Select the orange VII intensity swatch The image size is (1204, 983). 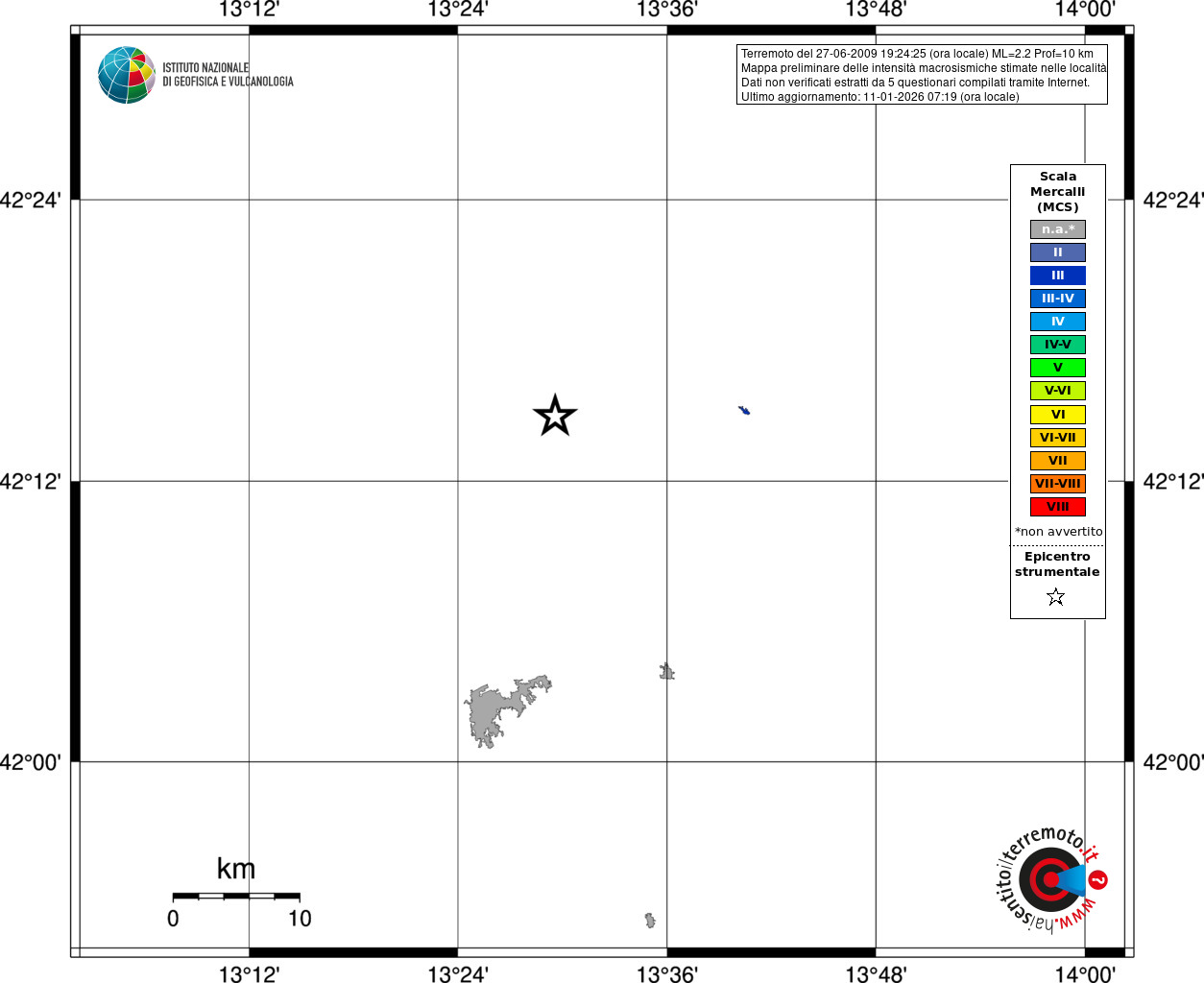[x=1058, y=461]
